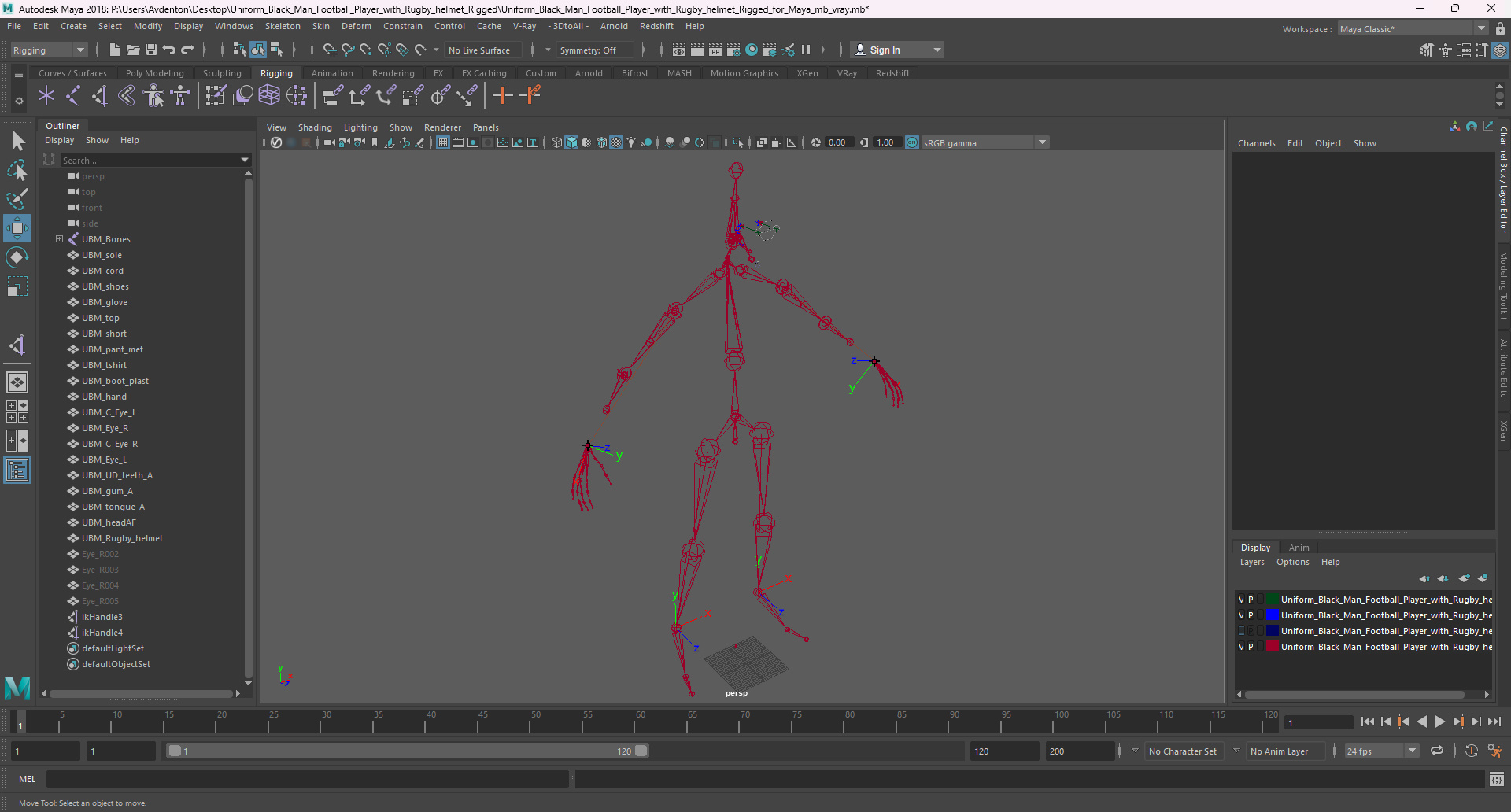The width and height of the screenshot is (1511, 812).
Task: Toggle playback P of green display layer
Action: pos(1251,600)
